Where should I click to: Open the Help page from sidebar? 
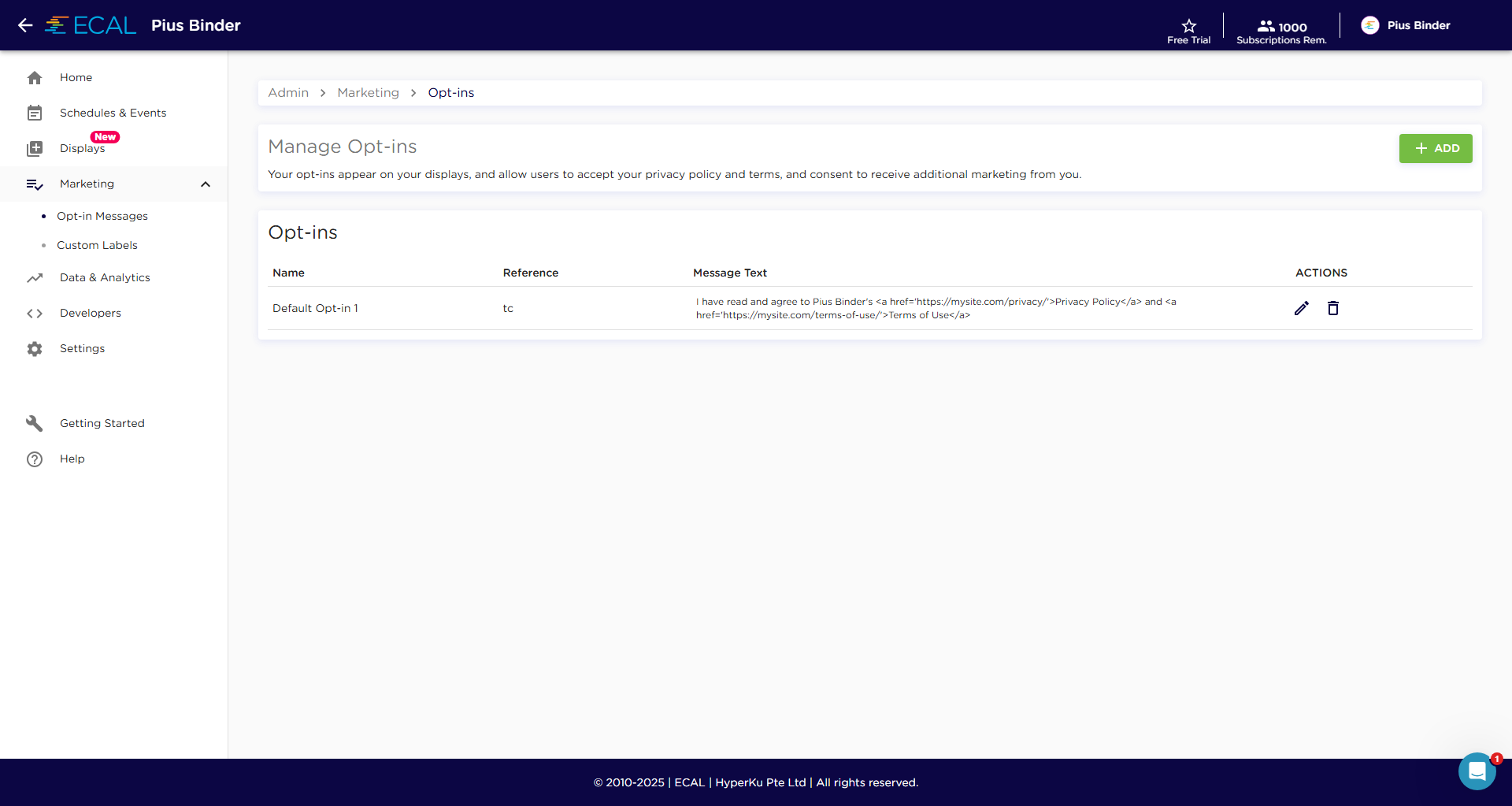click(x=72, y=459)
